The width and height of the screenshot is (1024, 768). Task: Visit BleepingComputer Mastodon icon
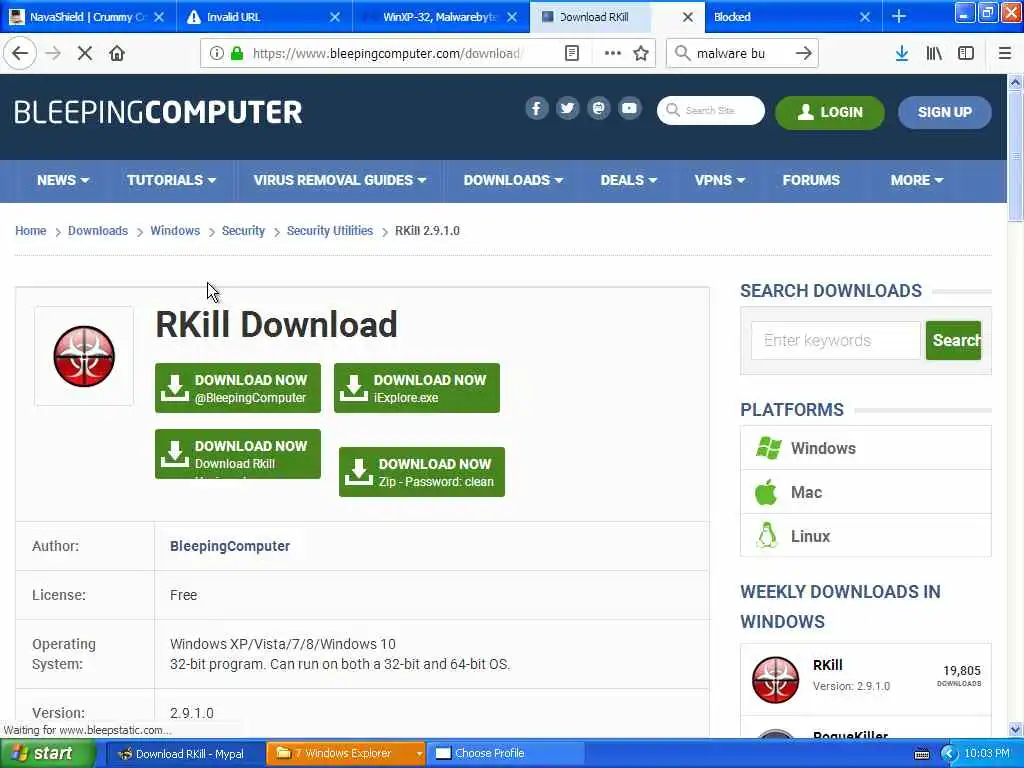pyautogui.click(x=598, y=108)
